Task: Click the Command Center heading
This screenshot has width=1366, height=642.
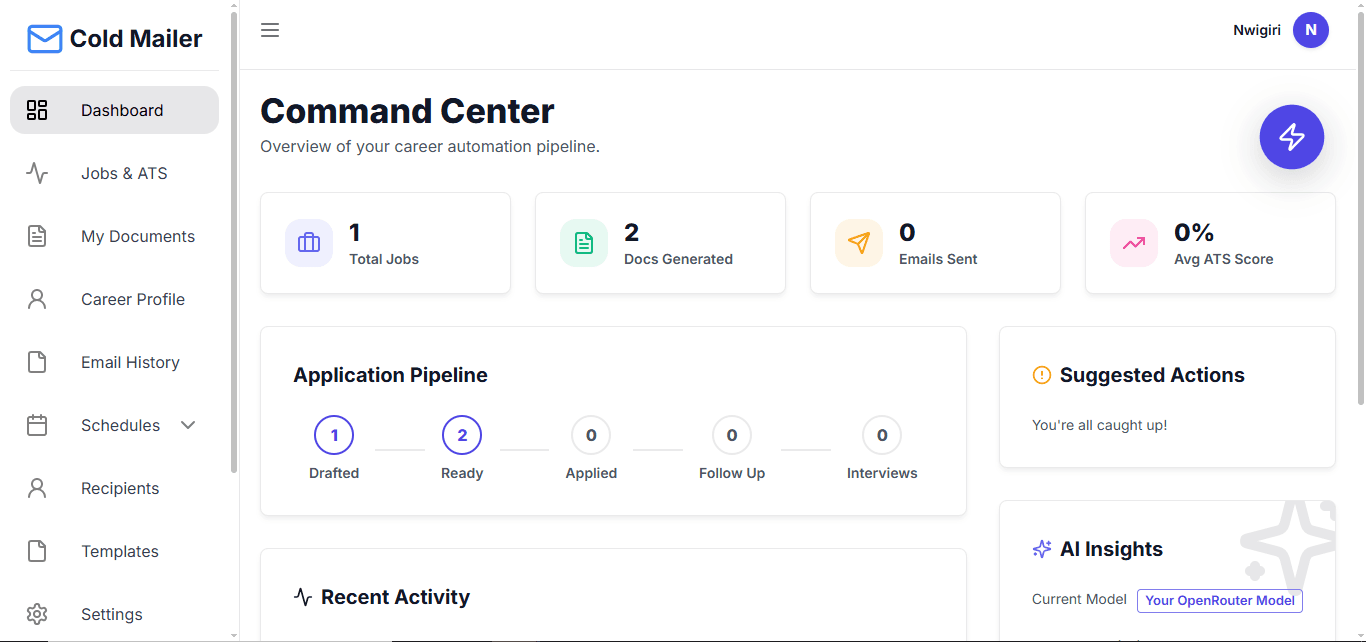Action: (407, 111)
